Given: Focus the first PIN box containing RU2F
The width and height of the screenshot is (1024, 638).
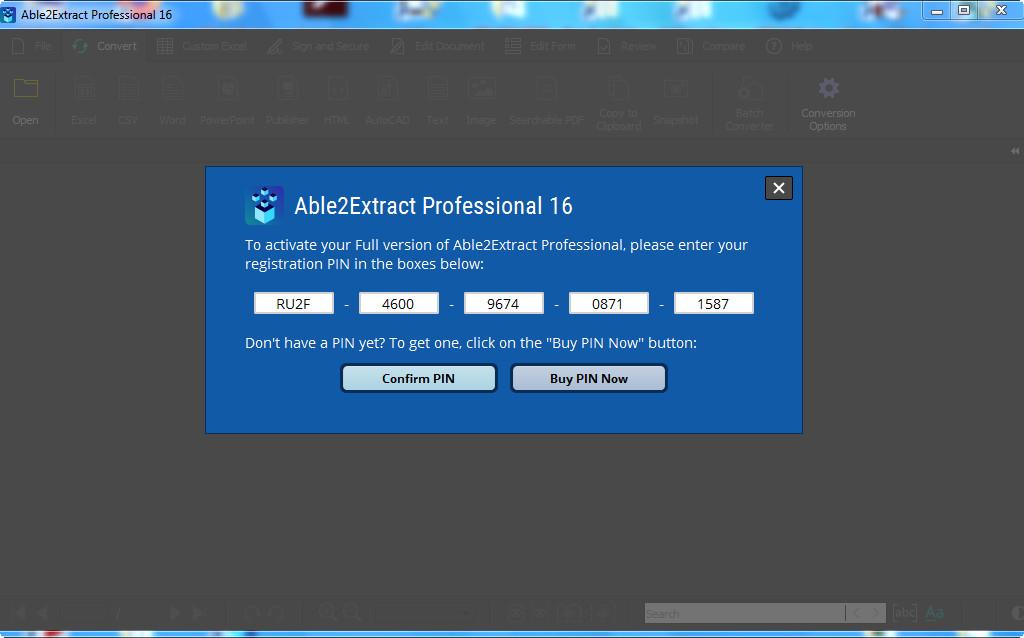Looking at the screenshot, I should coord(294,304).
